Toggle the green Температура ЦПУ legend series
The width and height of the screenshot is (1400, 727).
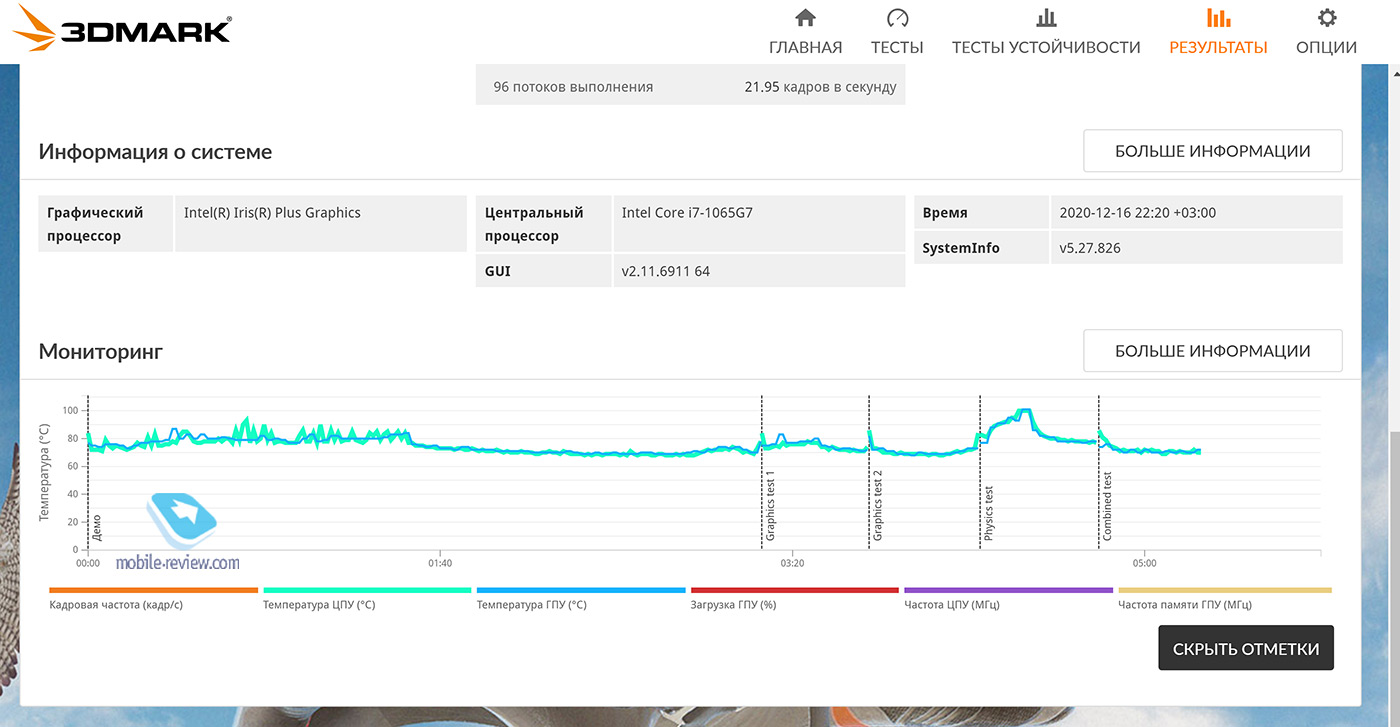click(367, 598)
